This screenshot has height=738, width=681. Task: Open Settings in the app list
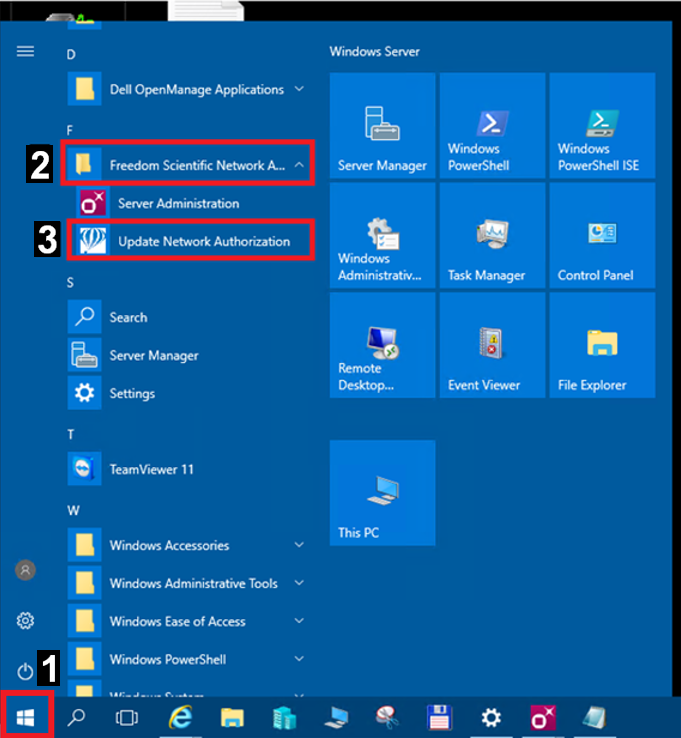tap(187, 393)
